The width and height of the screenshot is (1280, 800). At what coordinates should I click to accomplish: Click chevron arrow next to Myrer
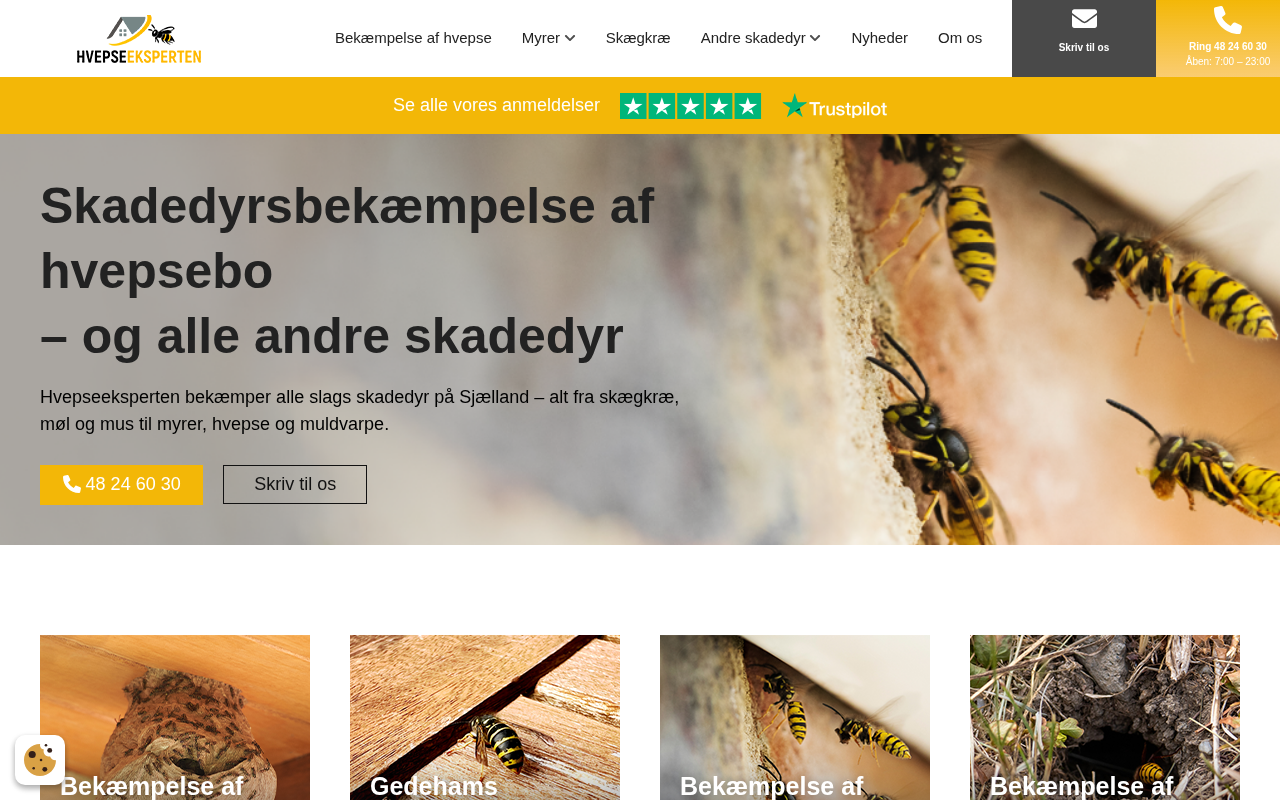(570, 38)
